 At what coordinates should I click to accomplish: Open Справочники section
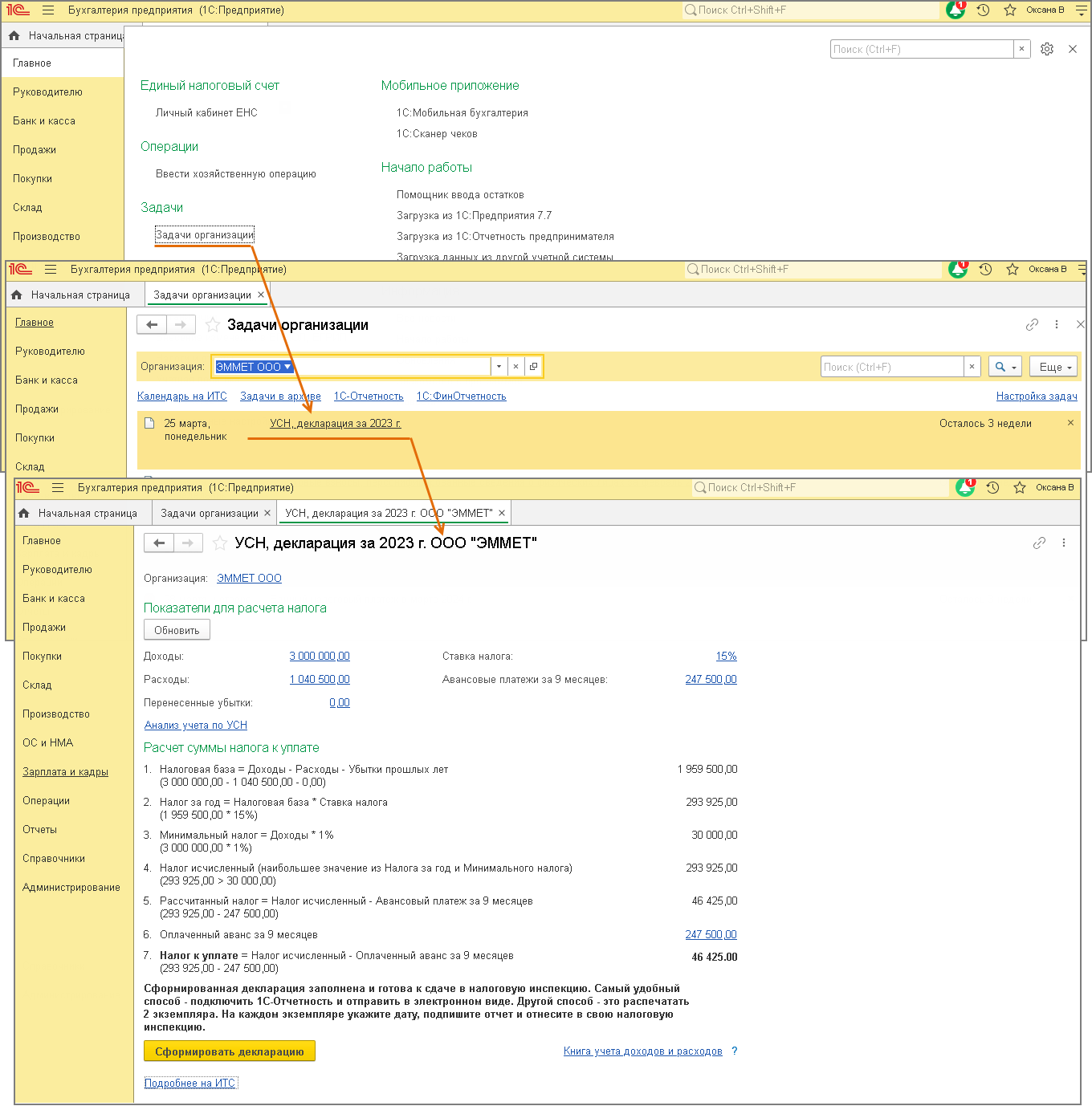[x=54, y=859]
